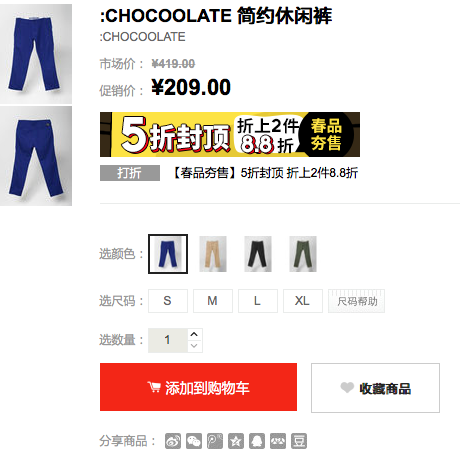Image resolution: width=460 pixels, height=466 pixels.
Task: Share on Renren icon
Action: (278, 441)
